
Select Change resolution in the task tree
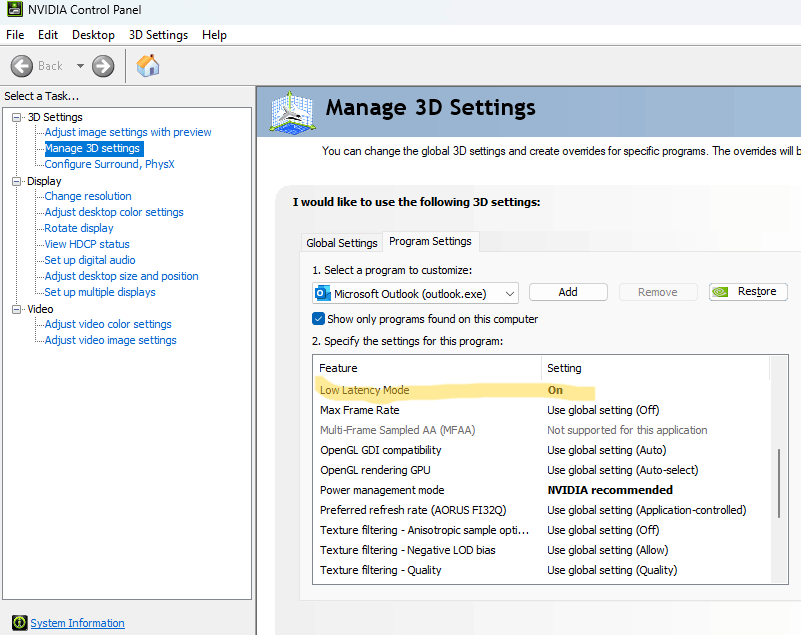point(88,196)
